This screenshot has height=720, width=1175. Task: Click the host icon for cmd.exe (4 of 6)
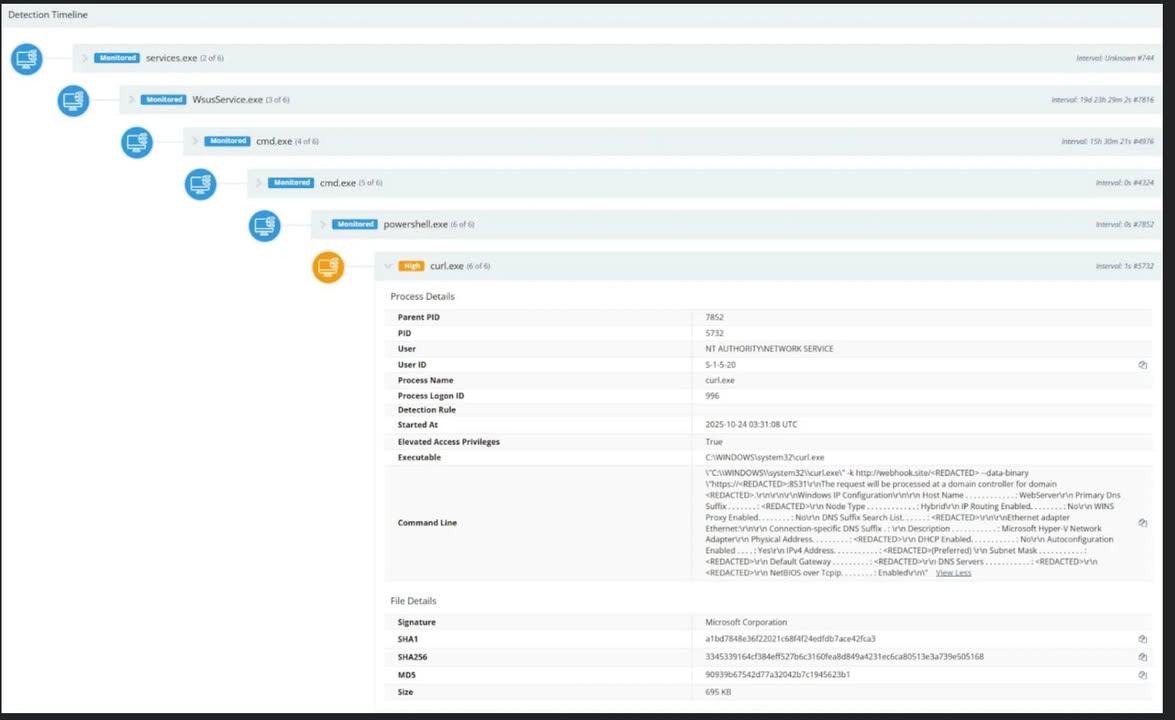(137, 142)
